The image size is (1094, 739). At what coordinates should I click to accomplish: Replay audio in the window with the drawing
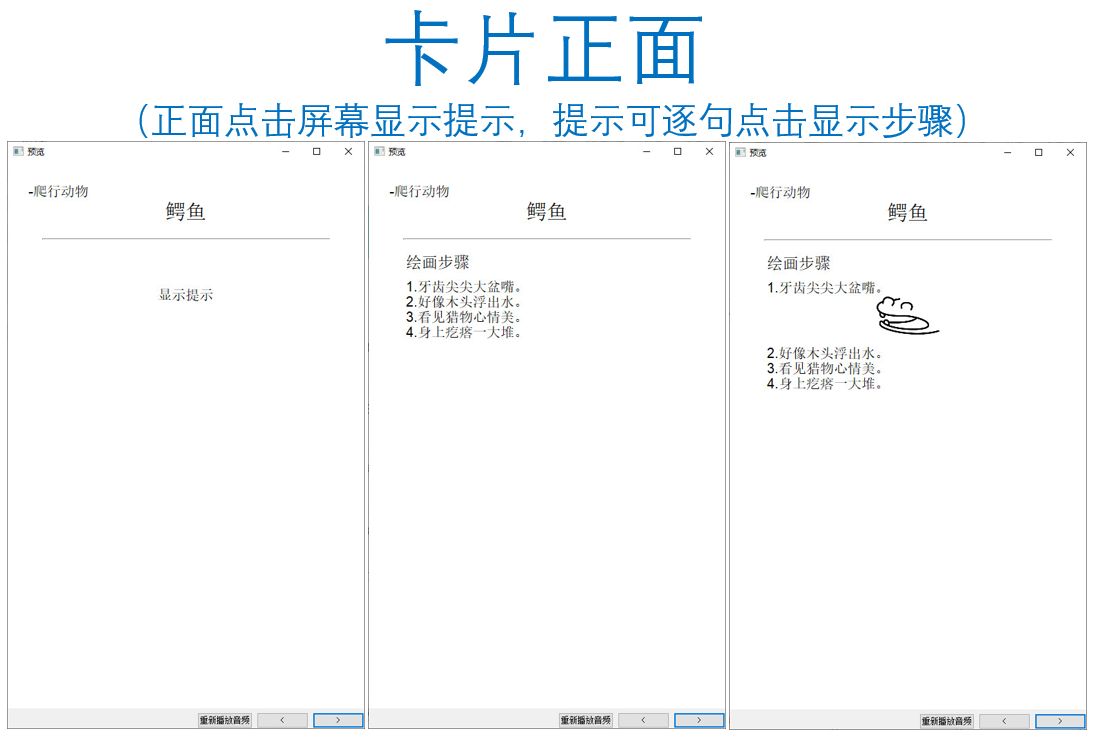(947, 721)
